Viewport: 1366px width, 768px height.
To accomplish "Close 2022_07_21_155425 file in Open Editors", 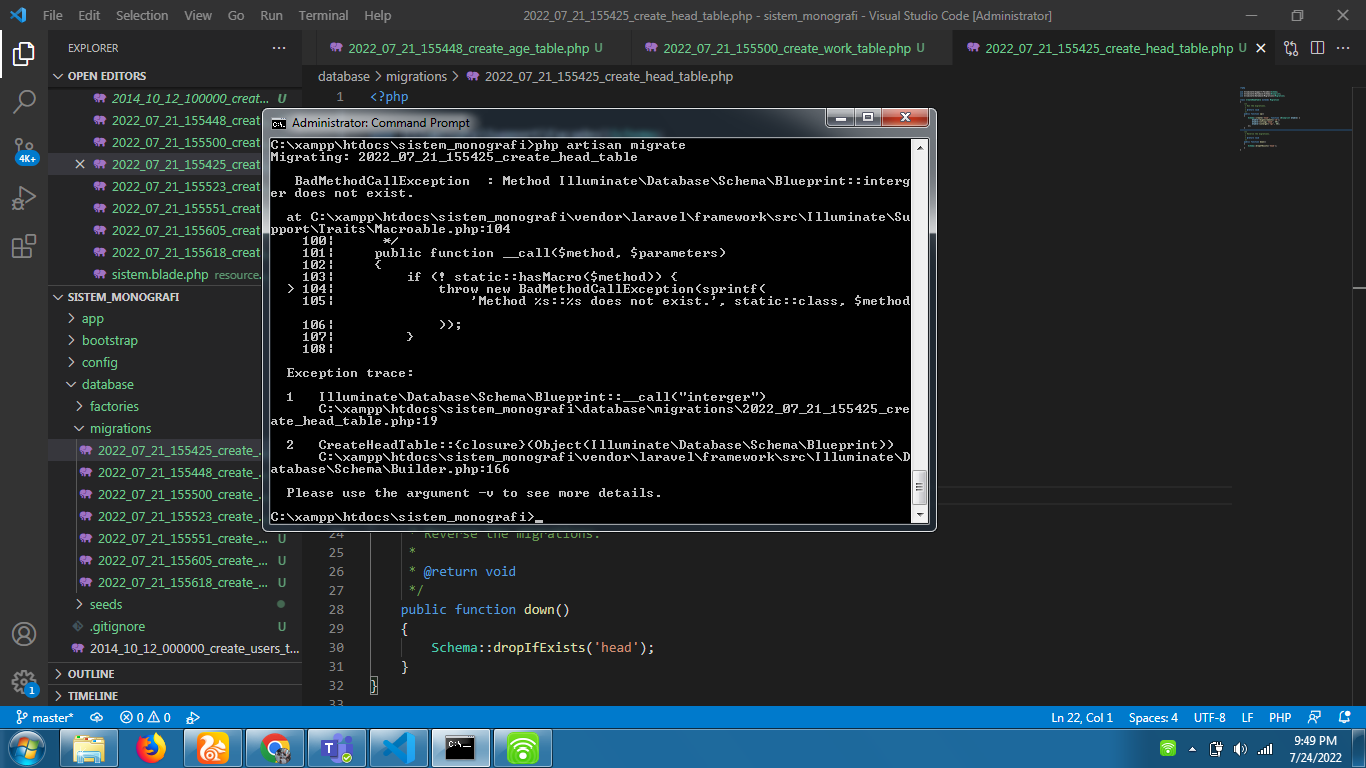I will tap(80, 164).
